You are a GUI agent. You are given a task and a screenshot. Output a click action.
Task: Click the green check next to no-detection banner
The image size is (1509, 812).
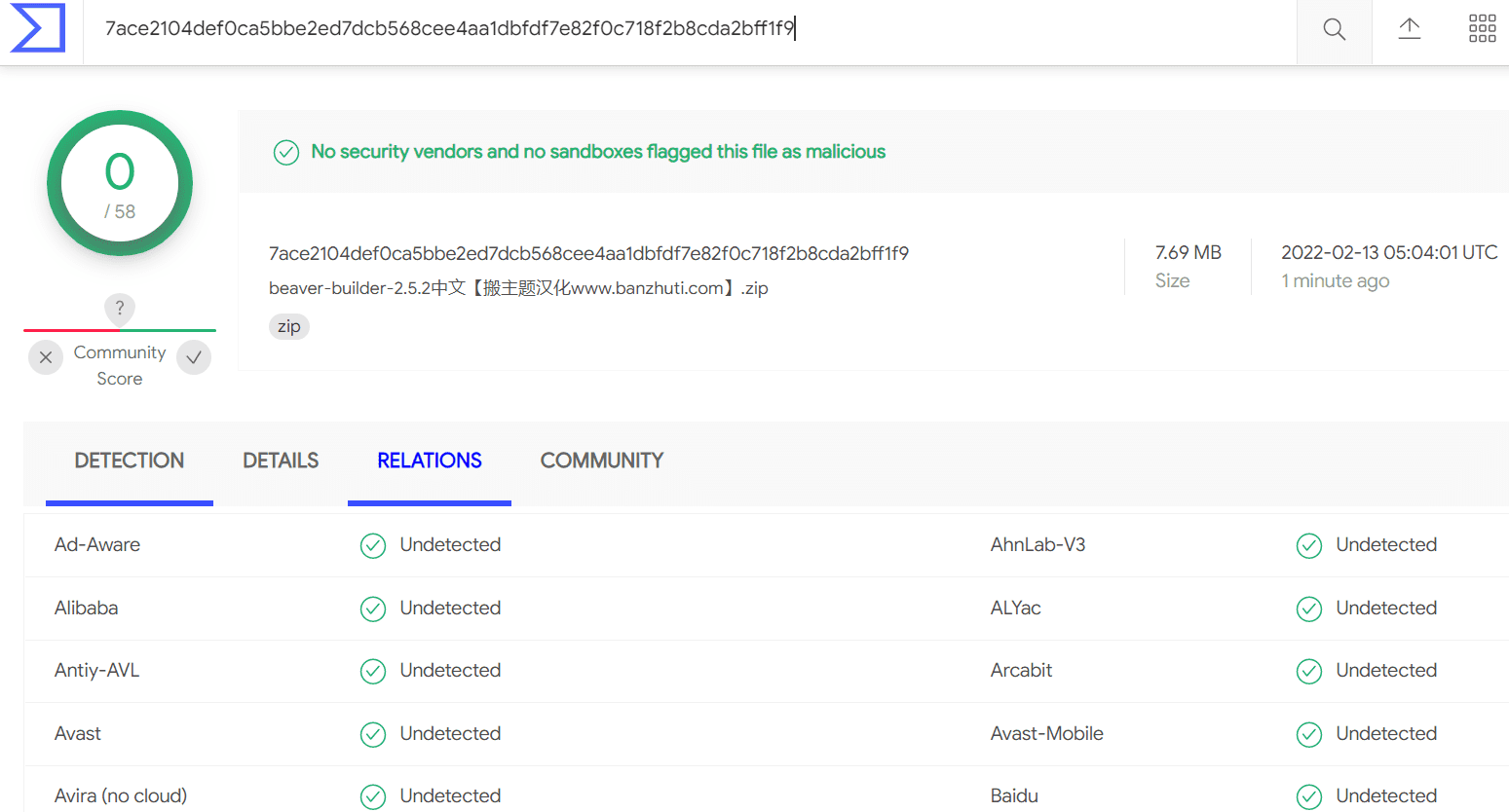[285, 153]
